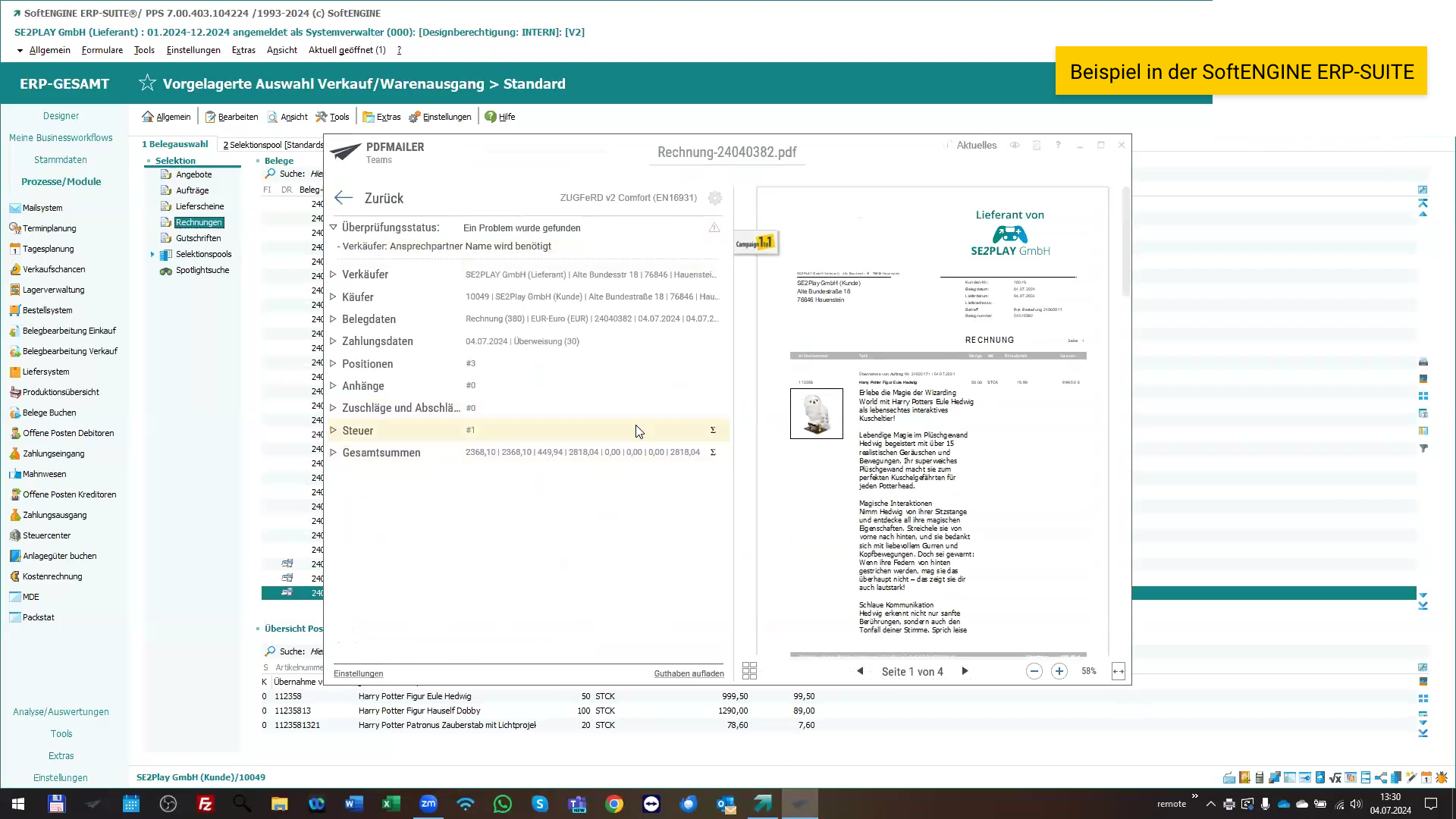
Task: Click the Hedwig owl product image in PDF
Action: [x=816, y=413]
